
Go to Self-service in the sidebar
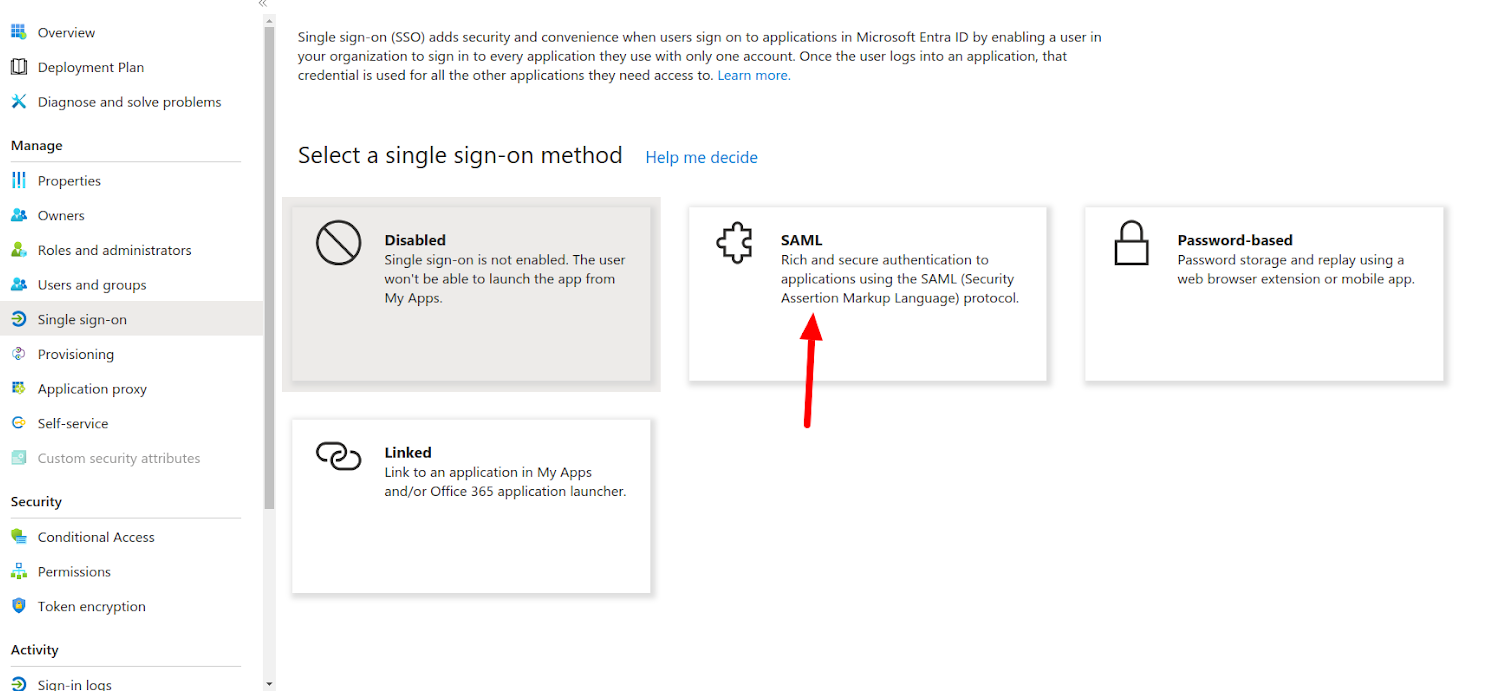coord(73,424)
